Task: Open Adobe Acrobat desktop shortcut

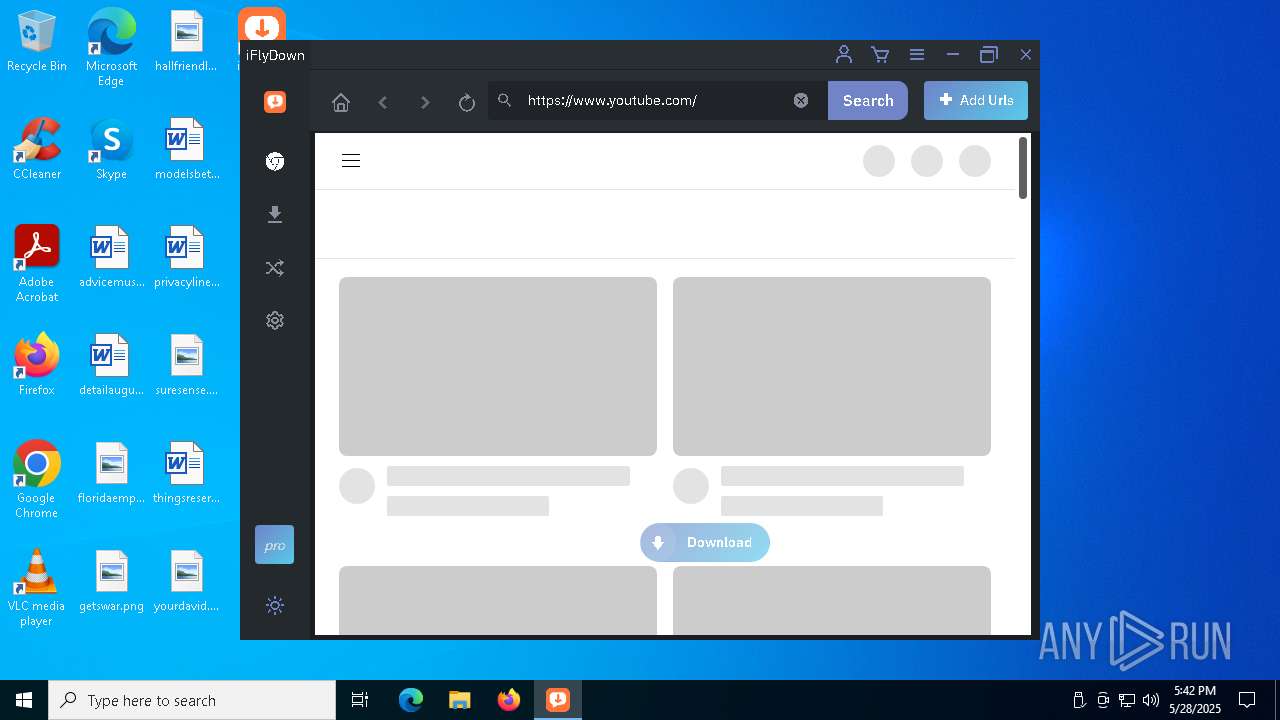Action: click(x=37, y=264)
